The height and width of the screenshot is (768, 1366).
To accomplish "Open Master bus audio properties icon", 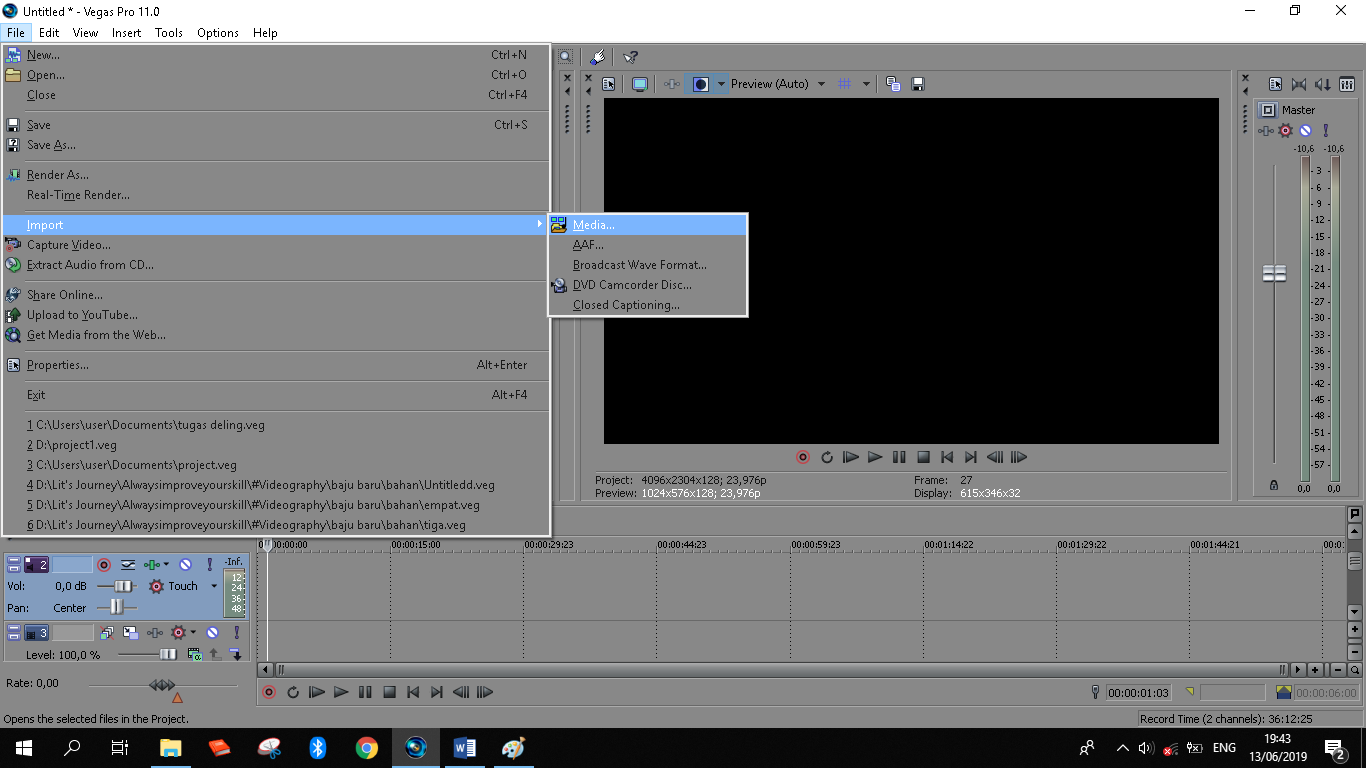I will point(1275,84).
